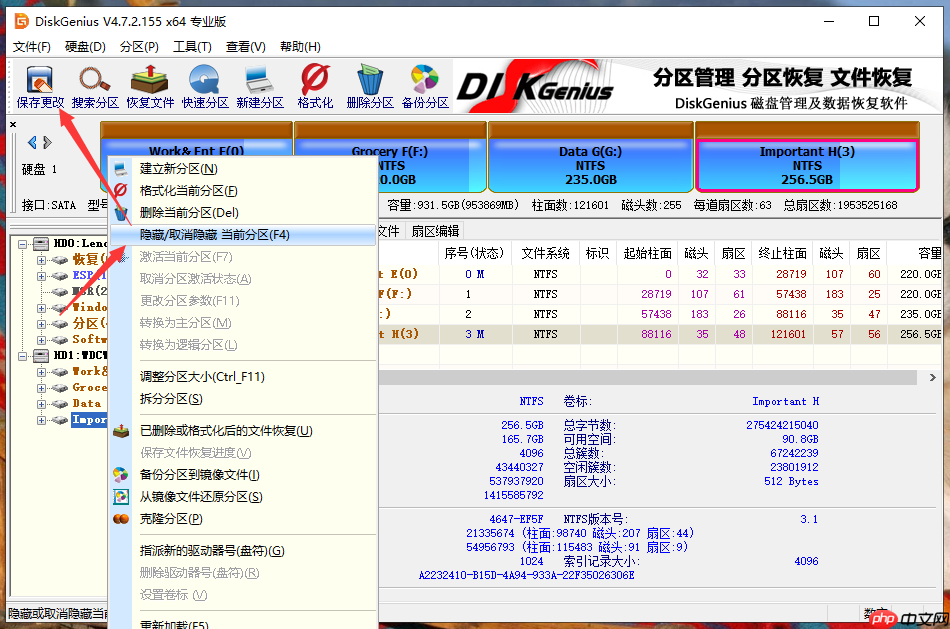Viewport: 950px width, 629px height.
Task: Click the 克隆分区 (Clone Partition) context menu icon
Action: (122, 519)
